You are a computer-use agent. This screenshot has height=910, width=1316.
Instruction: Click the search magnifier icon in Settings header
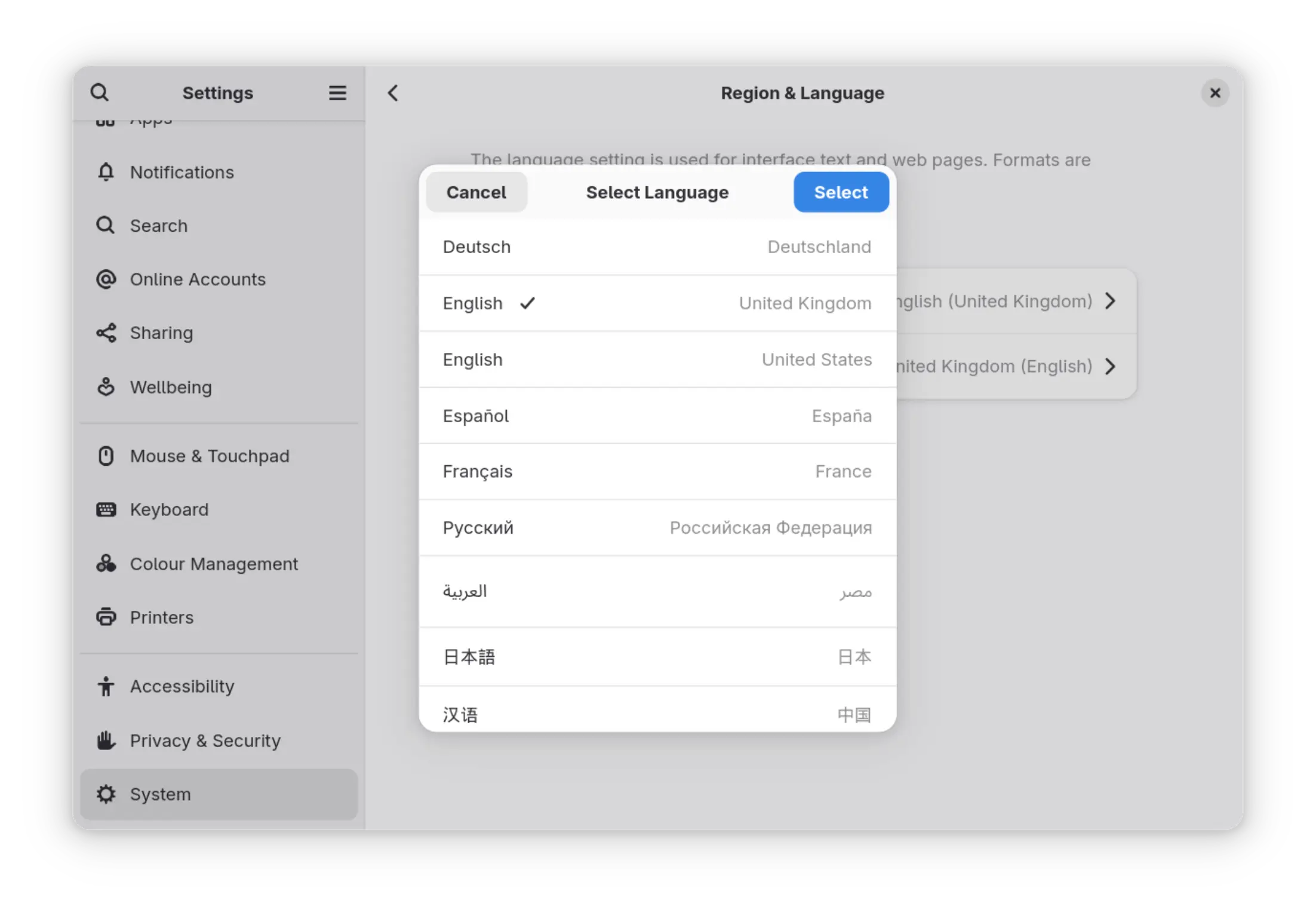pos(100,93)
